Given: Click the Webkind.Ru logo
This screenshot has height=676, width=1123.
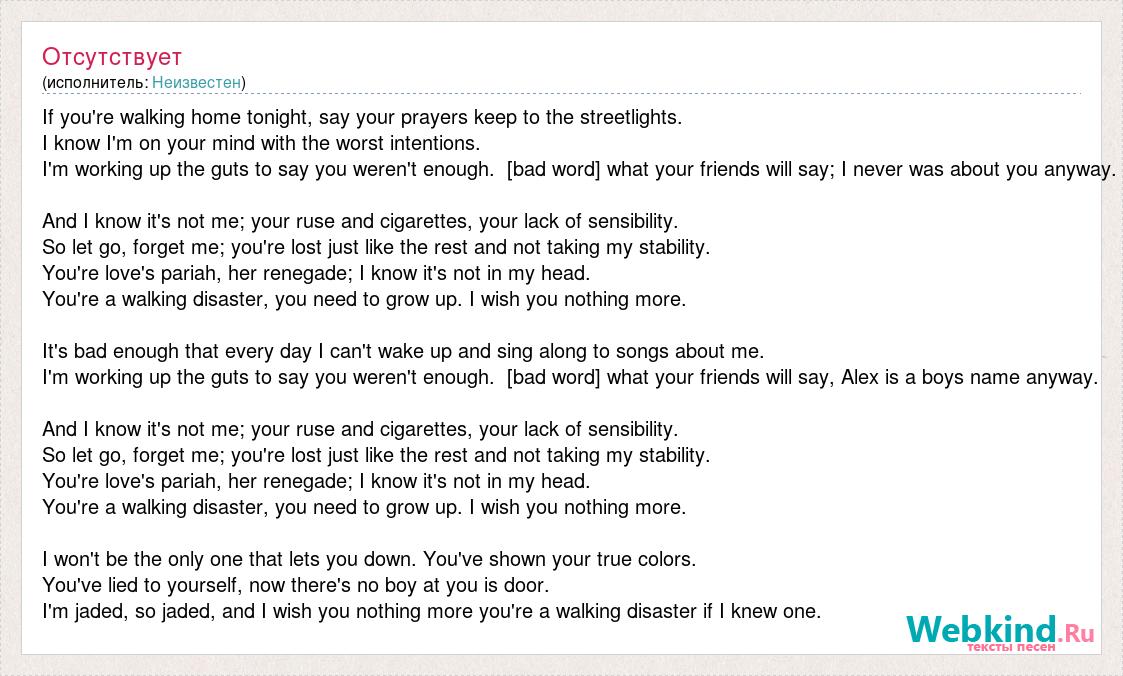Looking at the screenshot, I should [x=1000, y=632].
